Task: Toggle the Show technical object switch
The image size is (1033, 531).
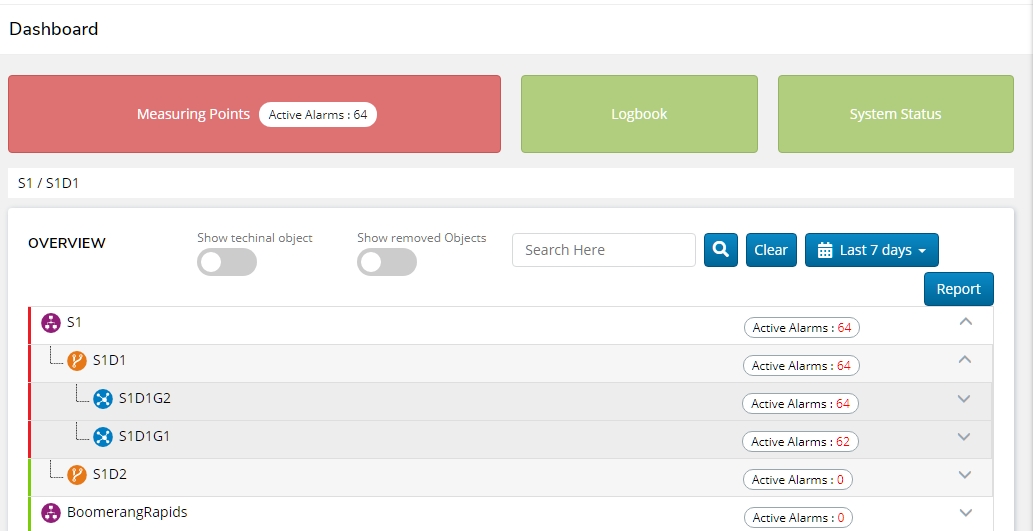Action: (x=227, y=262)
